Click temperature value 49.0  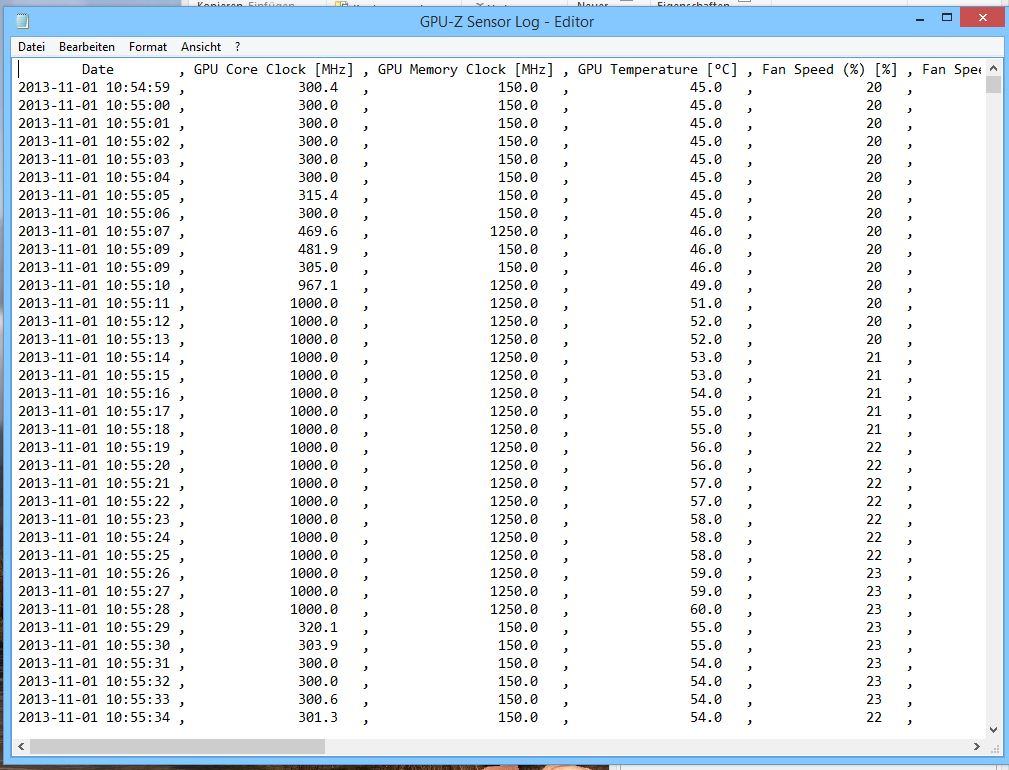[x=706, y=286]
